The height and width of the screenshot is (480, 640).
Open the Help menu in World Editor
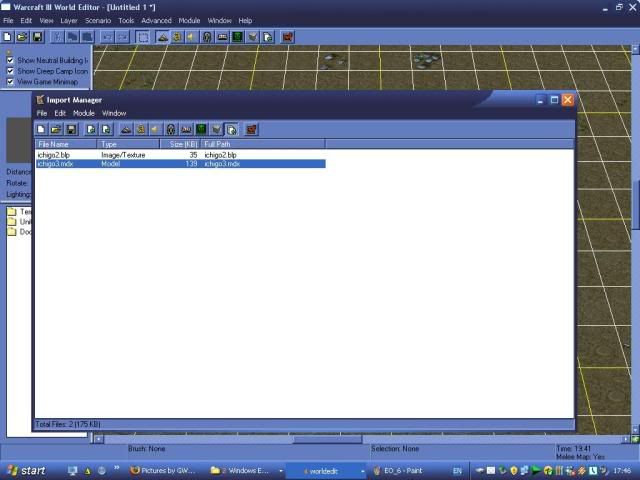[245, 20]
